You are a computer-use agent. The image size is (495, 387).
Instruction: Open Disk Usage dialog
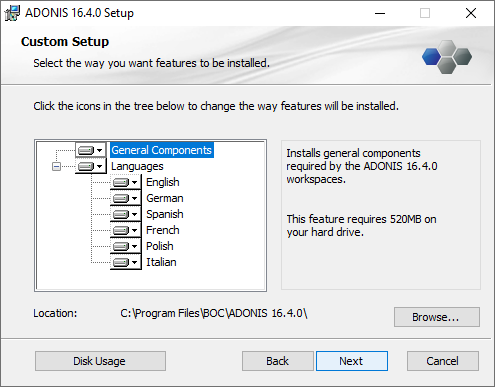100,361
